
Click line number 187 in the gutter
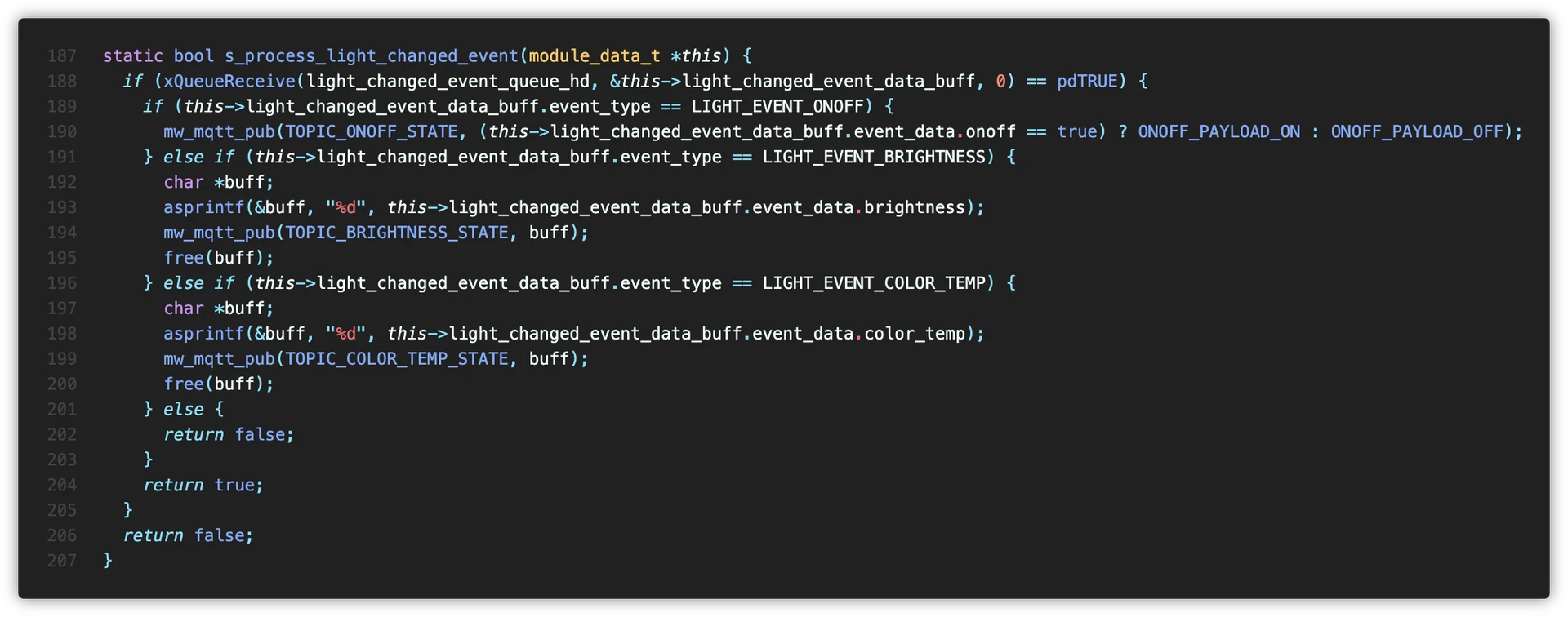[x=62, y=56]
